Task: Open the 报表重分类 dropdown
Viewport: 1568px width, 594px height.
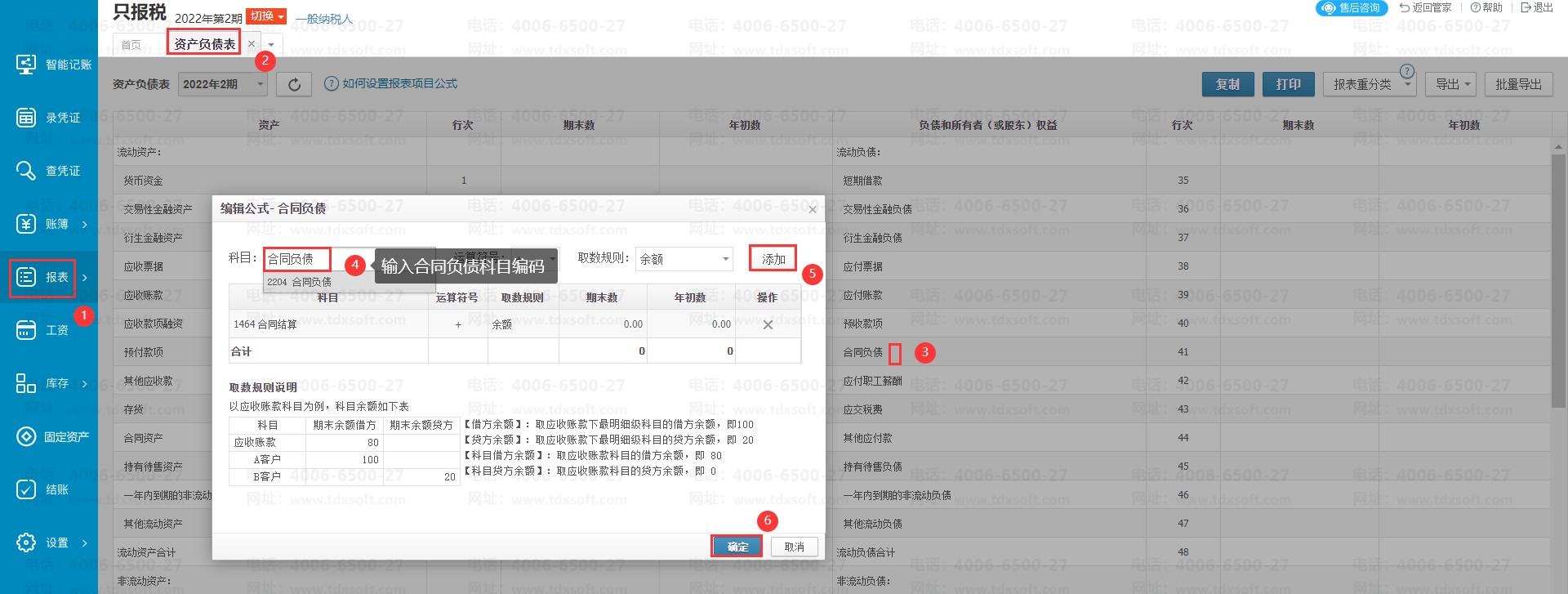Action: (1372, 84)
